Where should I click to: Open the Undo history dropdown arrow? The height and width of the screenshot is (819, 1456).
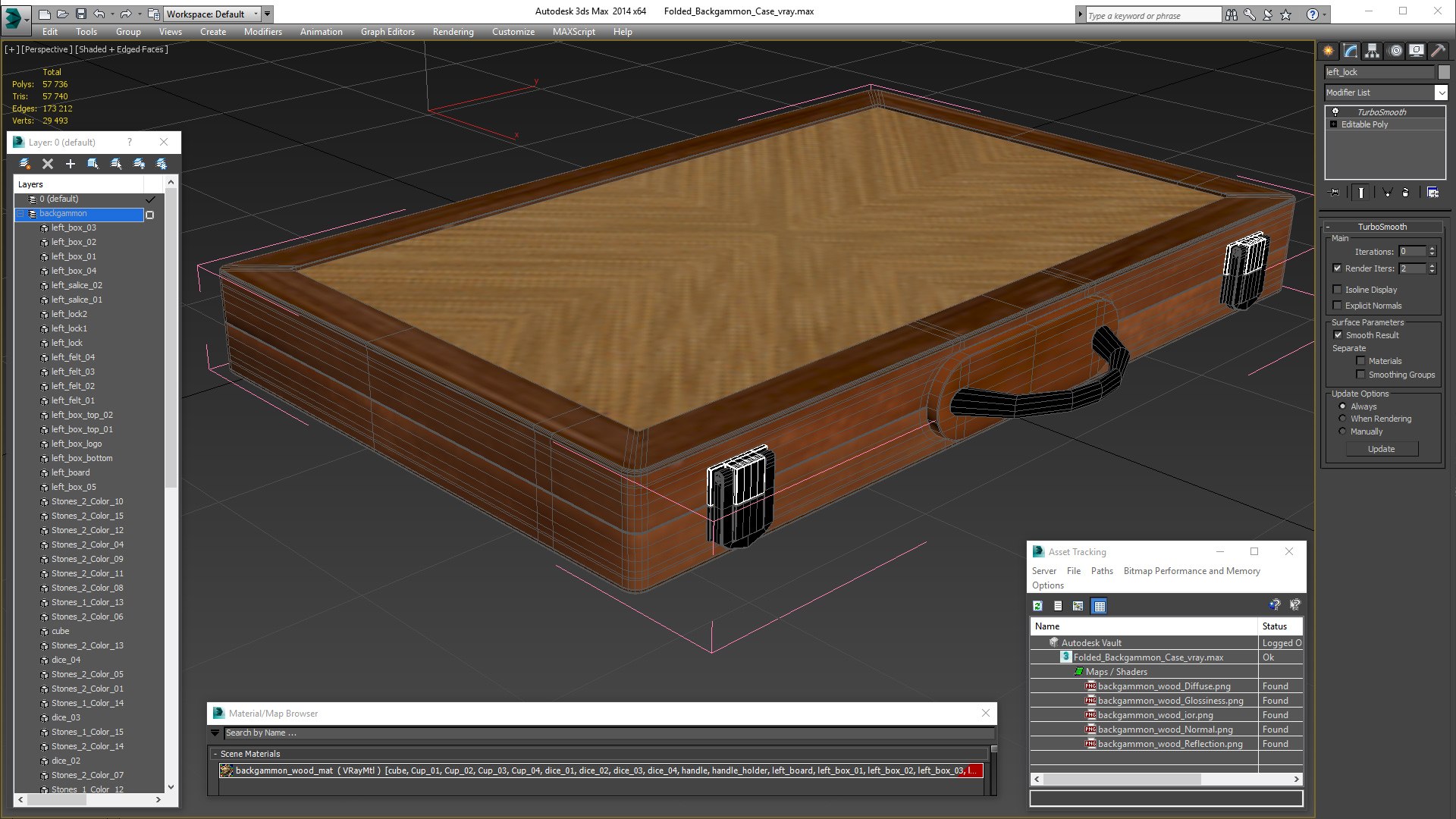pyautogui.click(x=111, y=14)
